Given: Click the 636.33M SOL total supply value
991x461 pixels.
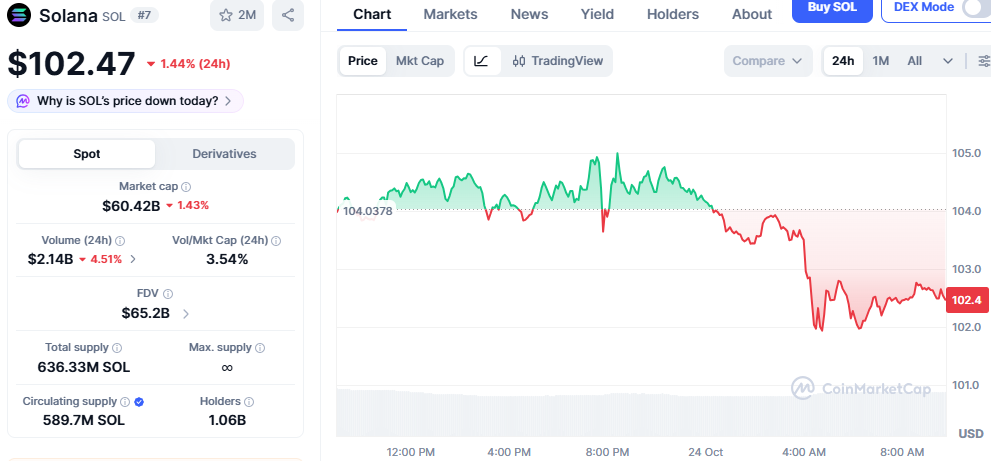Looking at the screenshot, I should click(x=83, y=367).
